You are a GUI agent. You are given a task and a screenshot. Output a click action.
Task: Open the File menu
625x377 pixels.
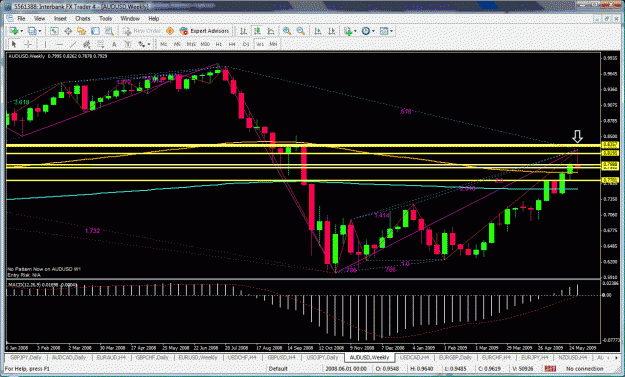21,18
